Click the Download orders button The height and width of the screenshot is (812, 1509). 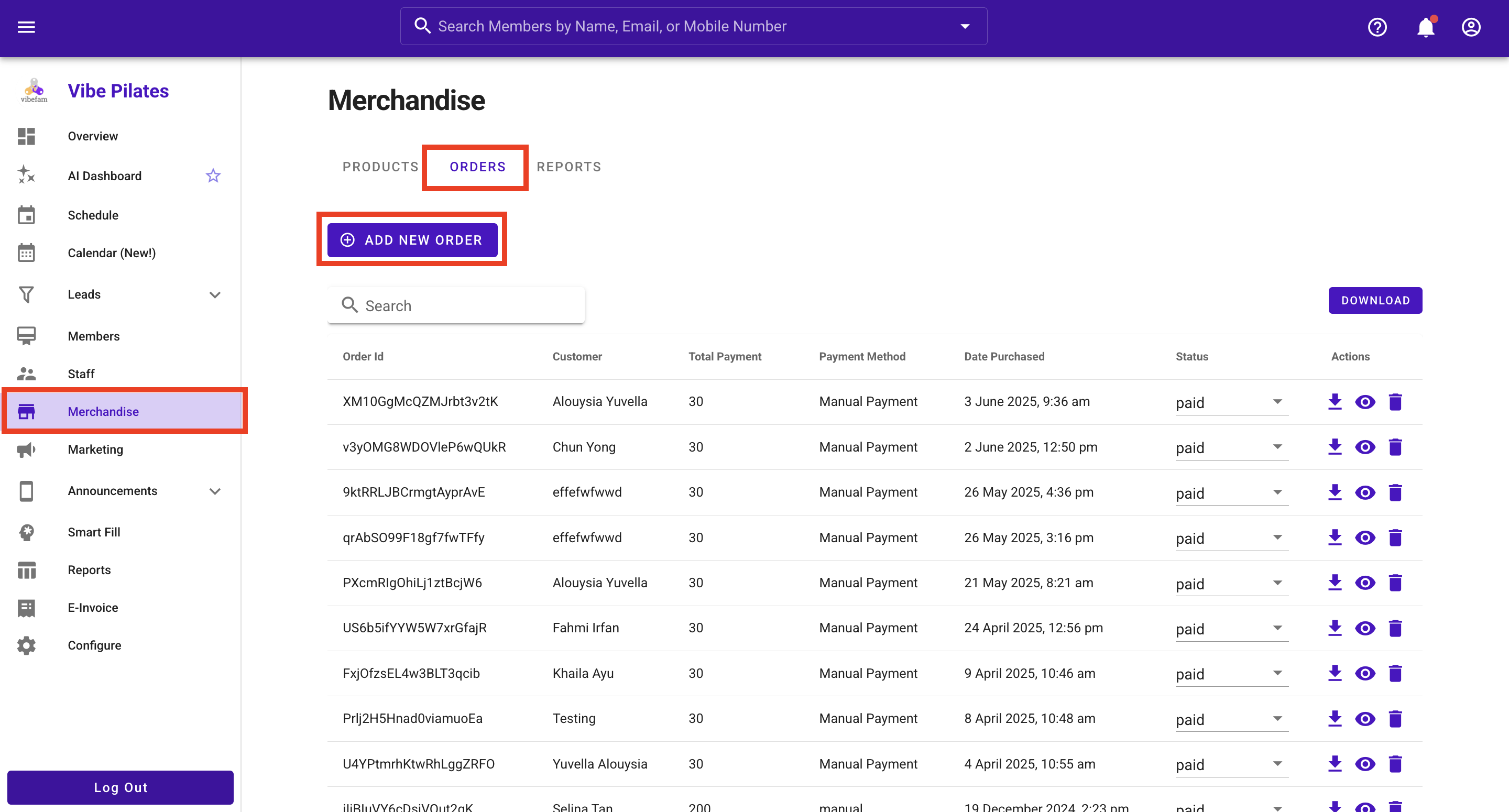pos(1375,301)
